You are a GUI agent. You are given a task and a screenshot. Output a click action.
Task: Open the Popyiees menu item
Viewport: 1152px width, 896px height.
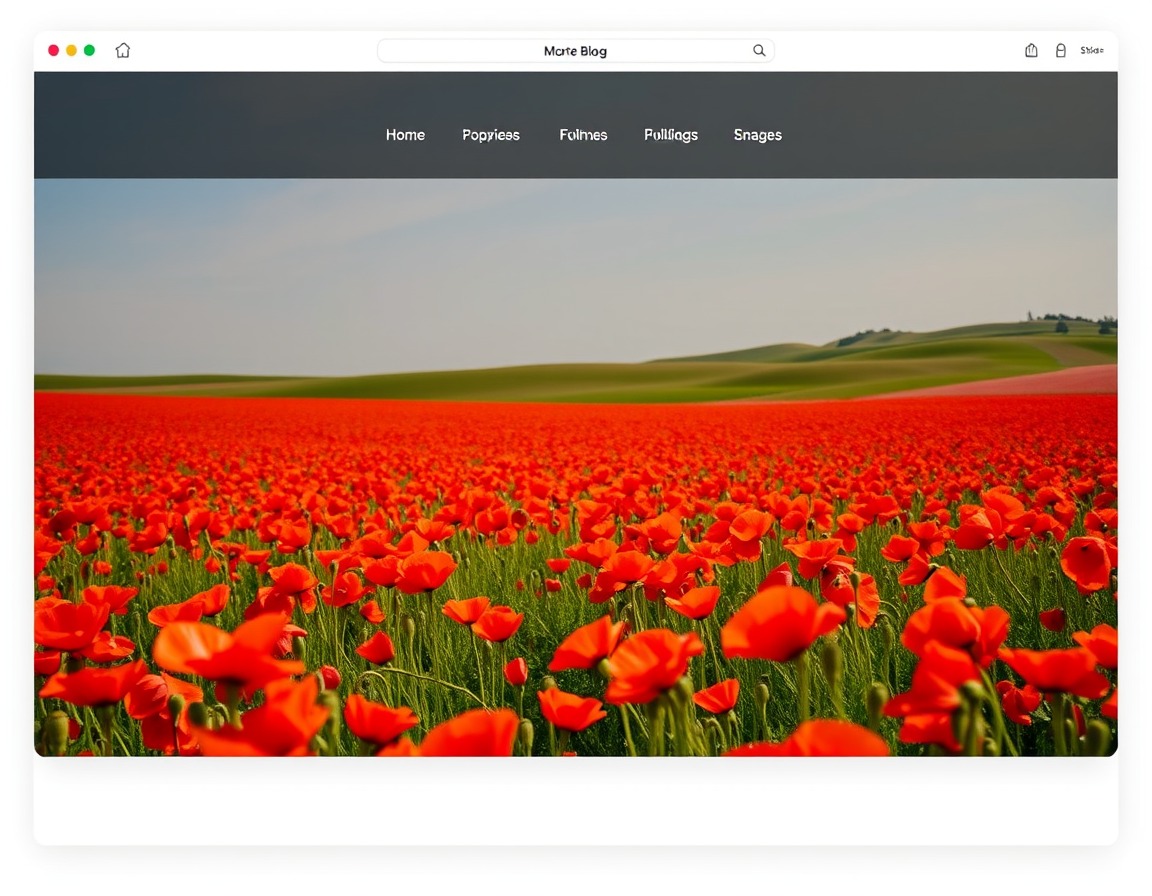pyautogui.click(x=491, y=135)
